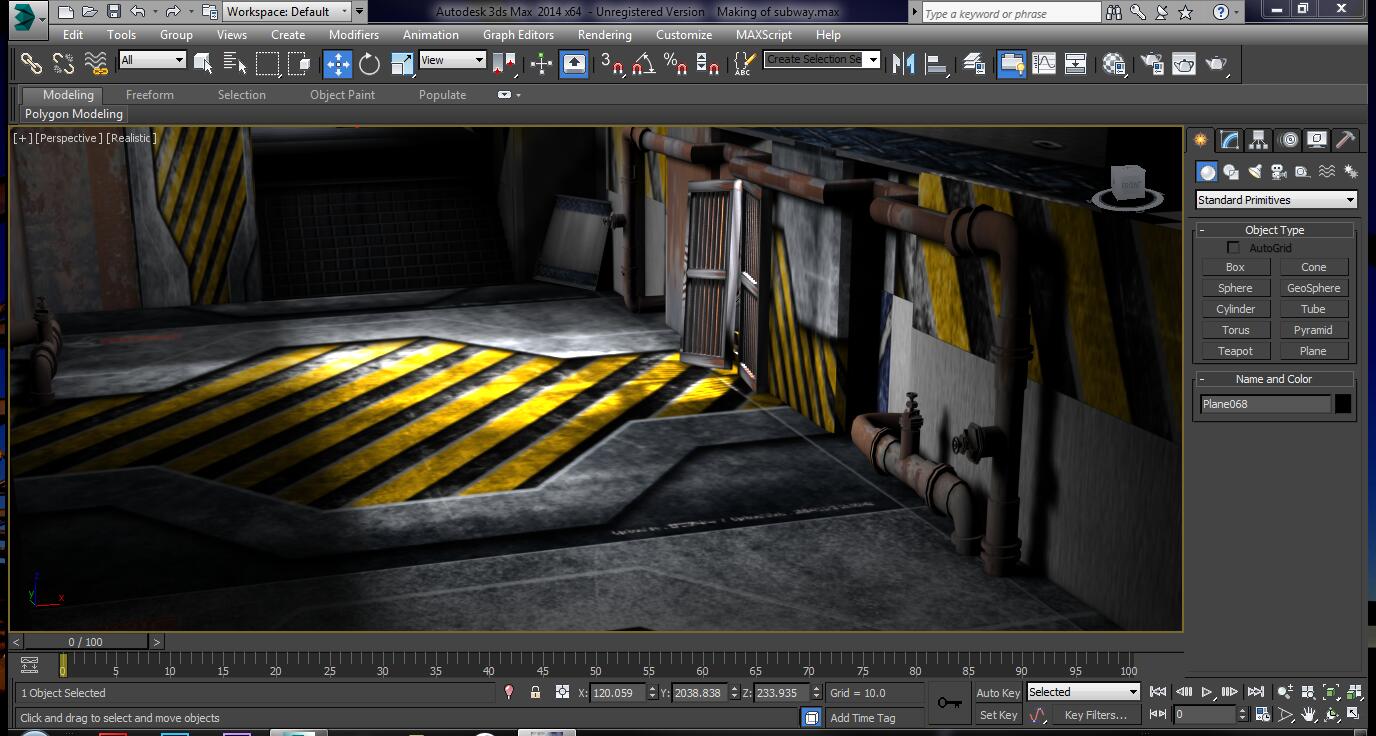Click the GeoSphere button
The width and height of the screenshot is (1376, 736).
1313,288
